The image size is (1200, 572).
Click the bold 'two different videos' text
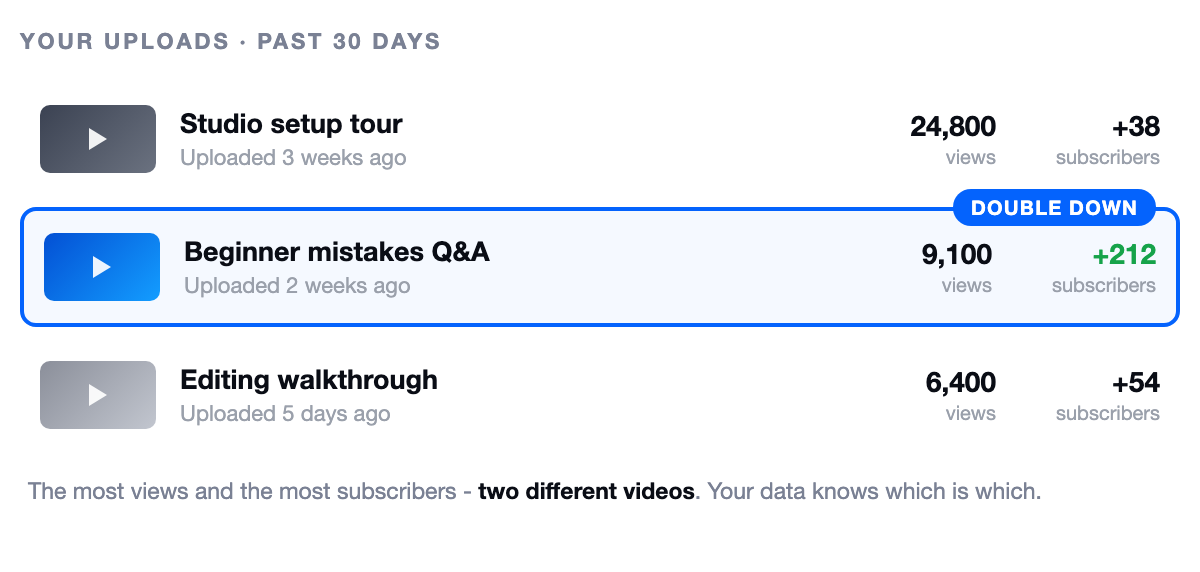586,492
